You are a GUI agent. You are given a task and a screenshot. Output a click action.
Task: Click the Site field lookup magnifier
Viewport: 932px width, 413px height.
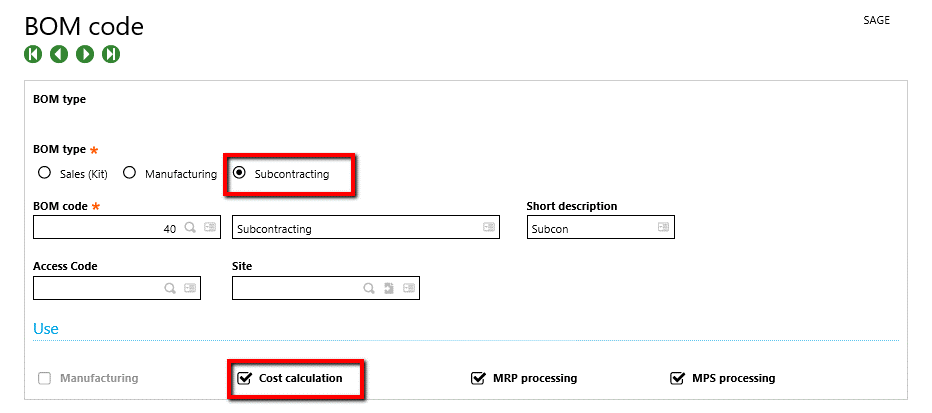pos(369,289)
